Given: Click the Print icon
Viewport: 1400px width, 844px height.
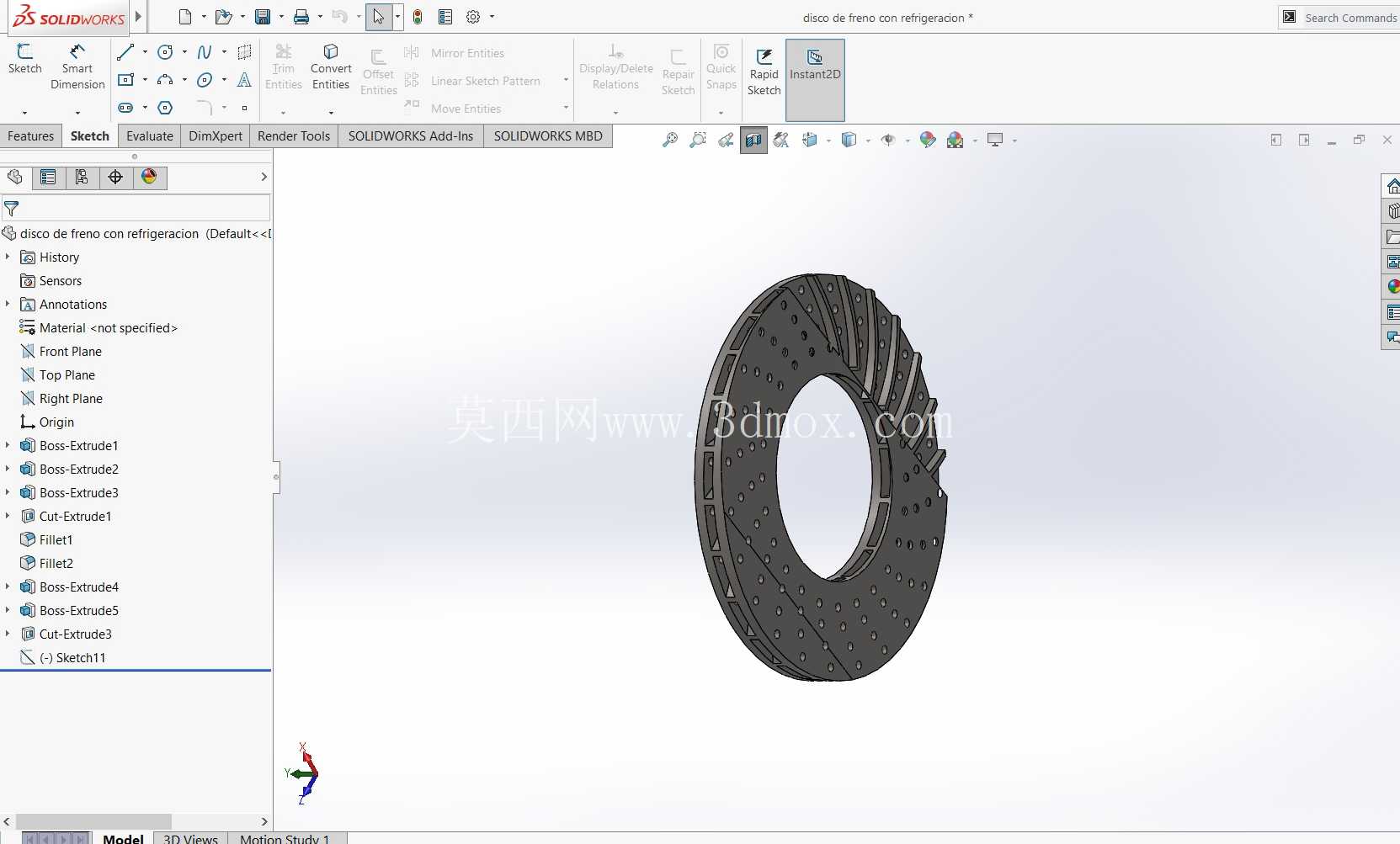Looking at the screenshot, I should (301, 17).
